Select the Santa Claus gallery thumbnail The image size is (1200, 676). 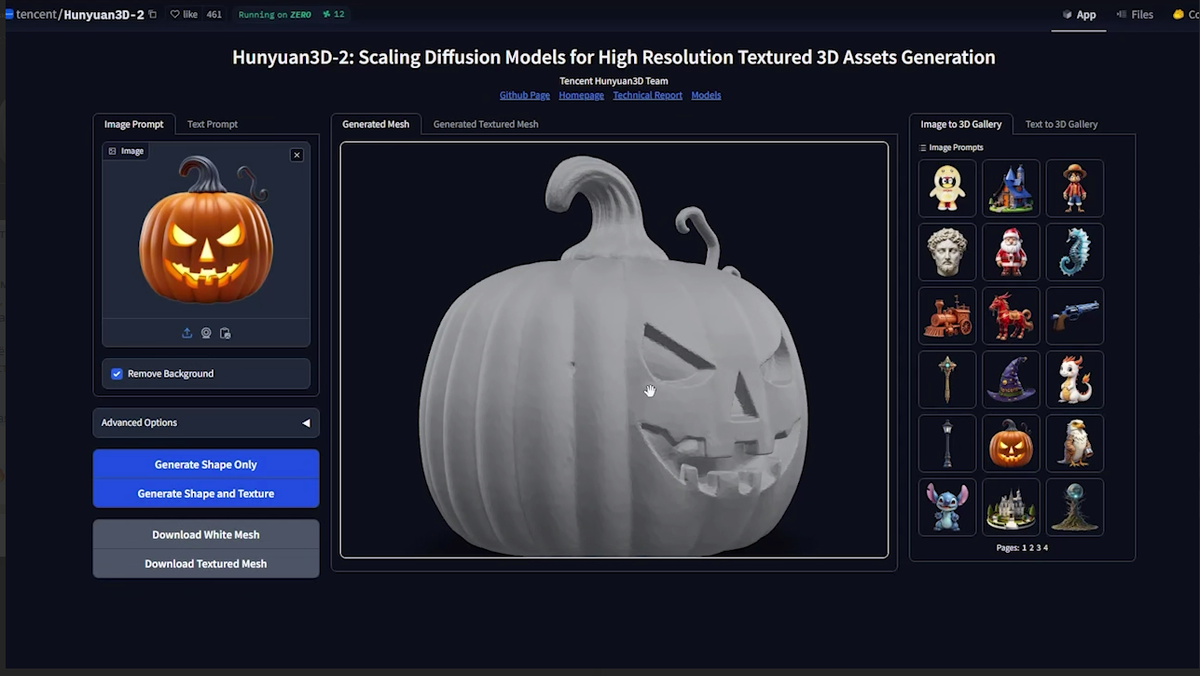point(1011,251)
